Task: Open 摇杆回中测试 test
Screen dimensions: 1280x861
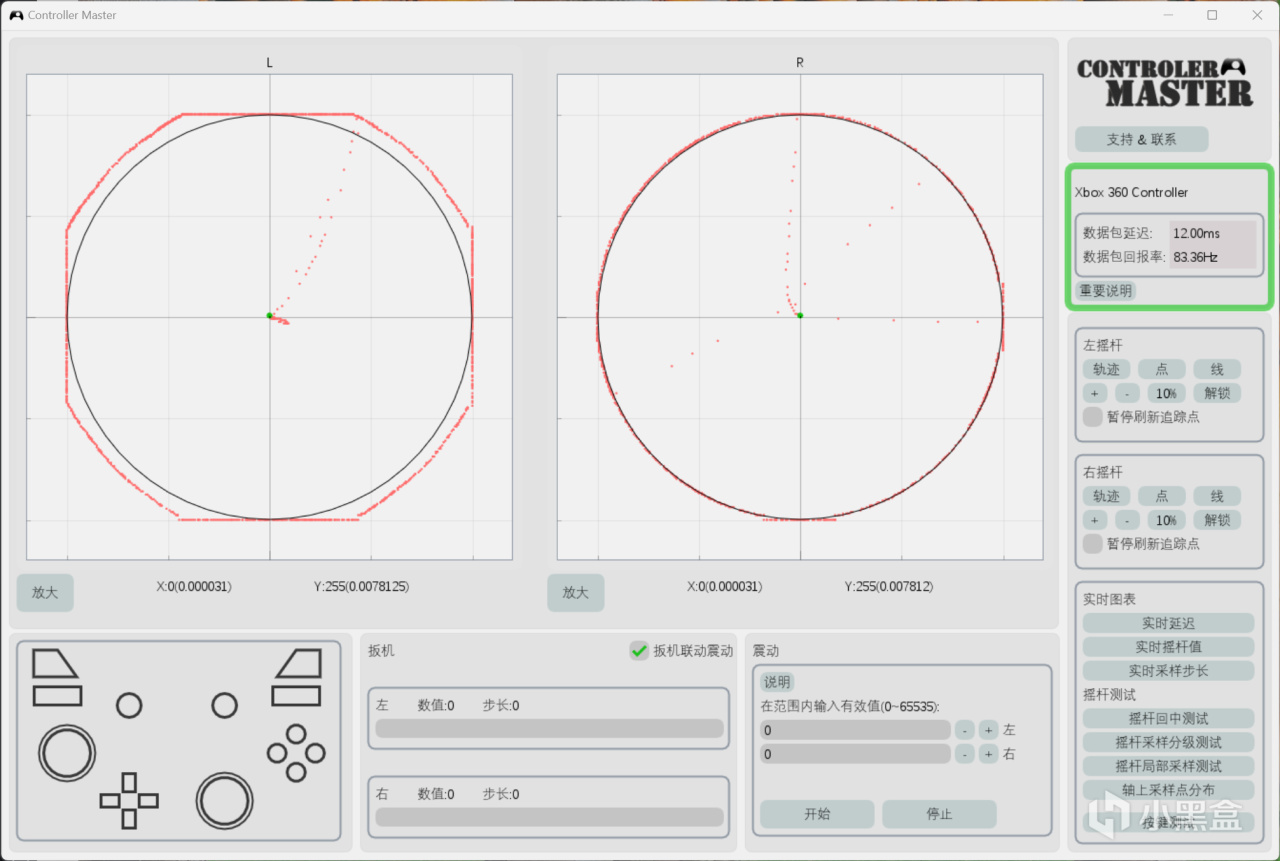Action: (x=1168, y=718)
